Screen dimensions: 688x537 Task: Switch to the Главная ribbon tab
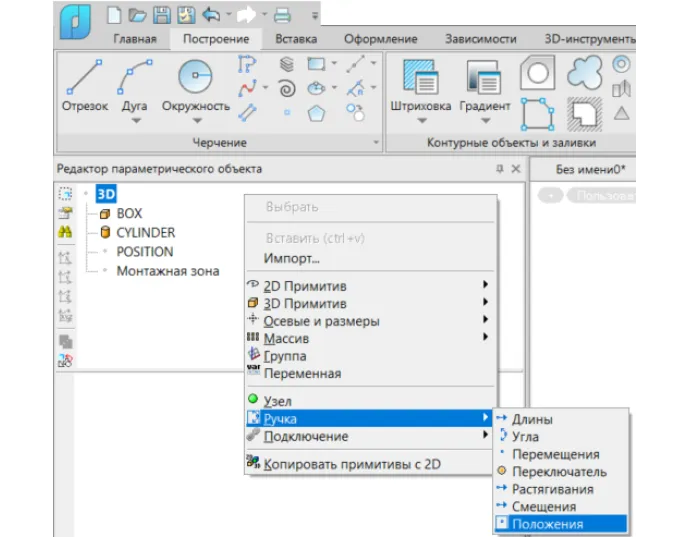[x=135, y=39]
